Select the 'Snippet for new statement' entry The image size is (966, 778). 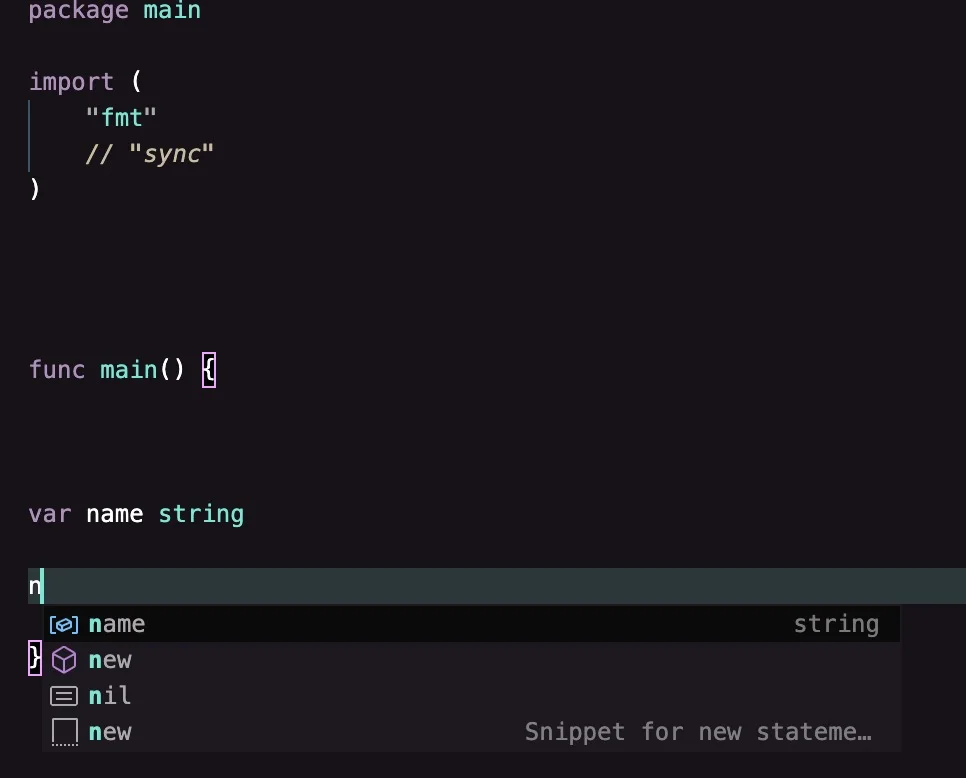471,732
